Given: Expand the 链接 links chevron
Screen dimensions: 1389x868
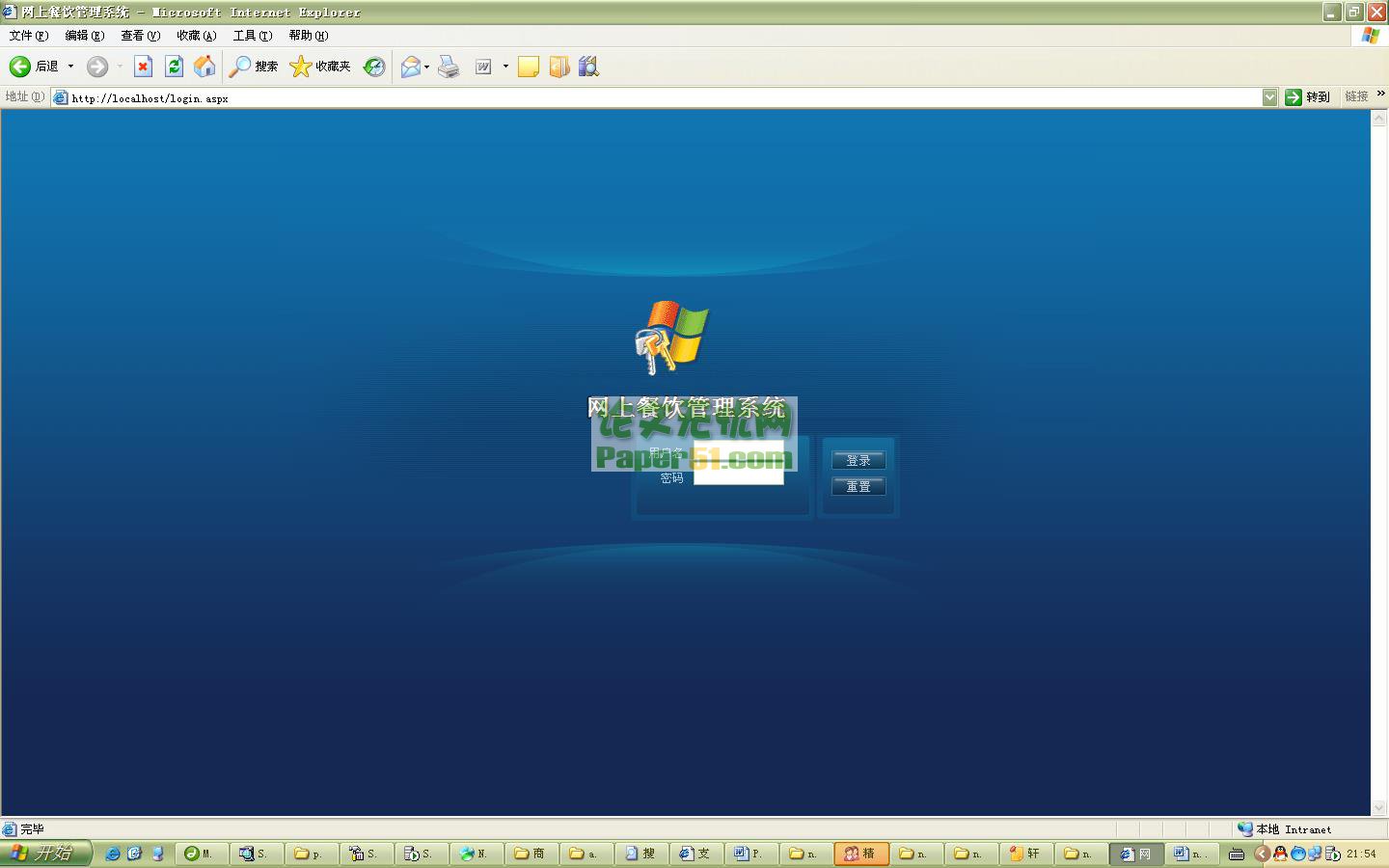Looking at the screenshot, I should click(1381, 94).
